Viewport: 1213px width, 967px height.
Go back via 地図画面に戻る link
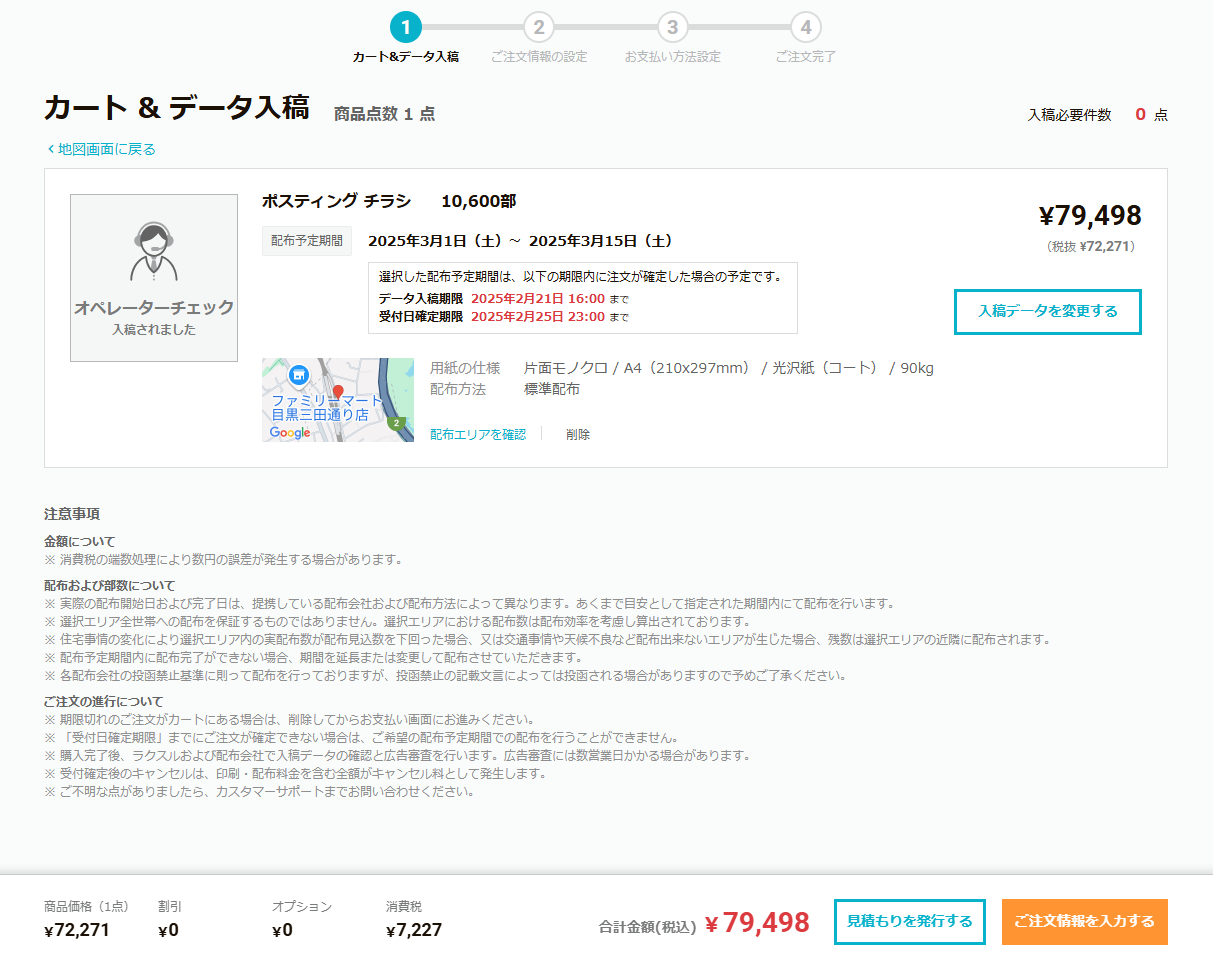pyautogui.click(x=101, y=149)
